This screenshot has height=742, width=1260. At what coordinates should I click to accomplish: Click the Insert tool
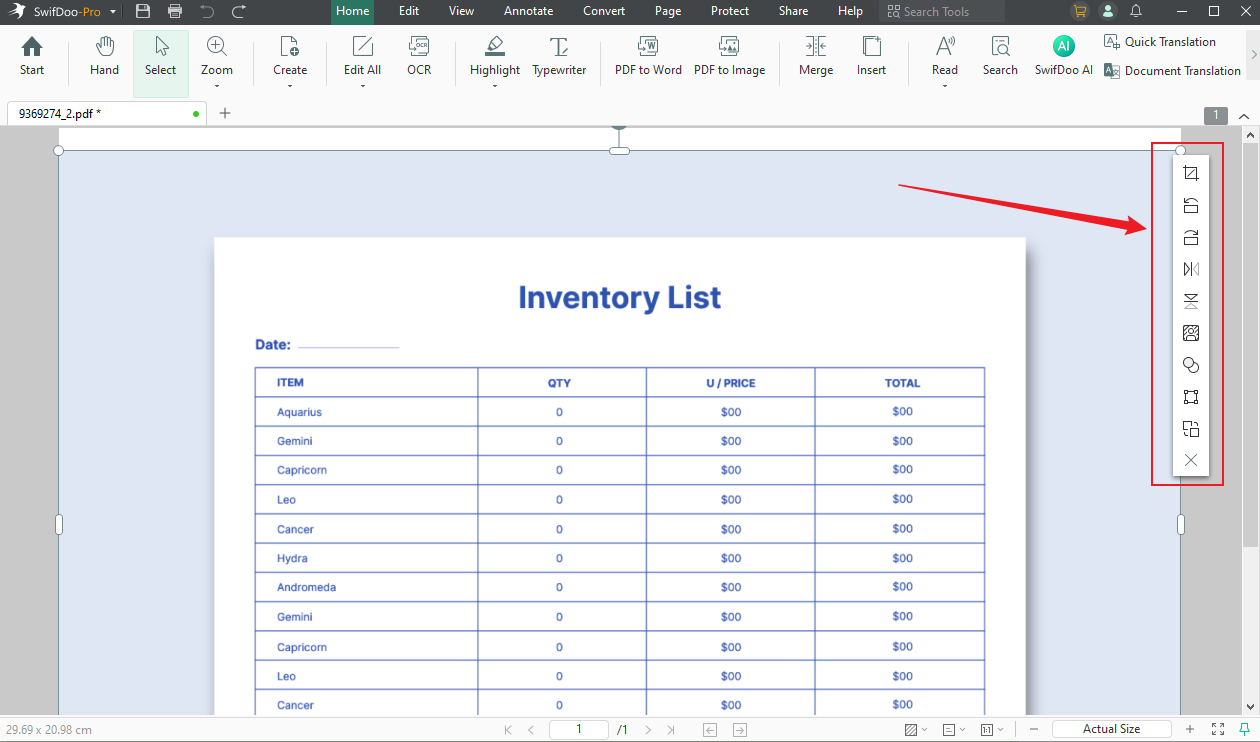click(871, 56)
